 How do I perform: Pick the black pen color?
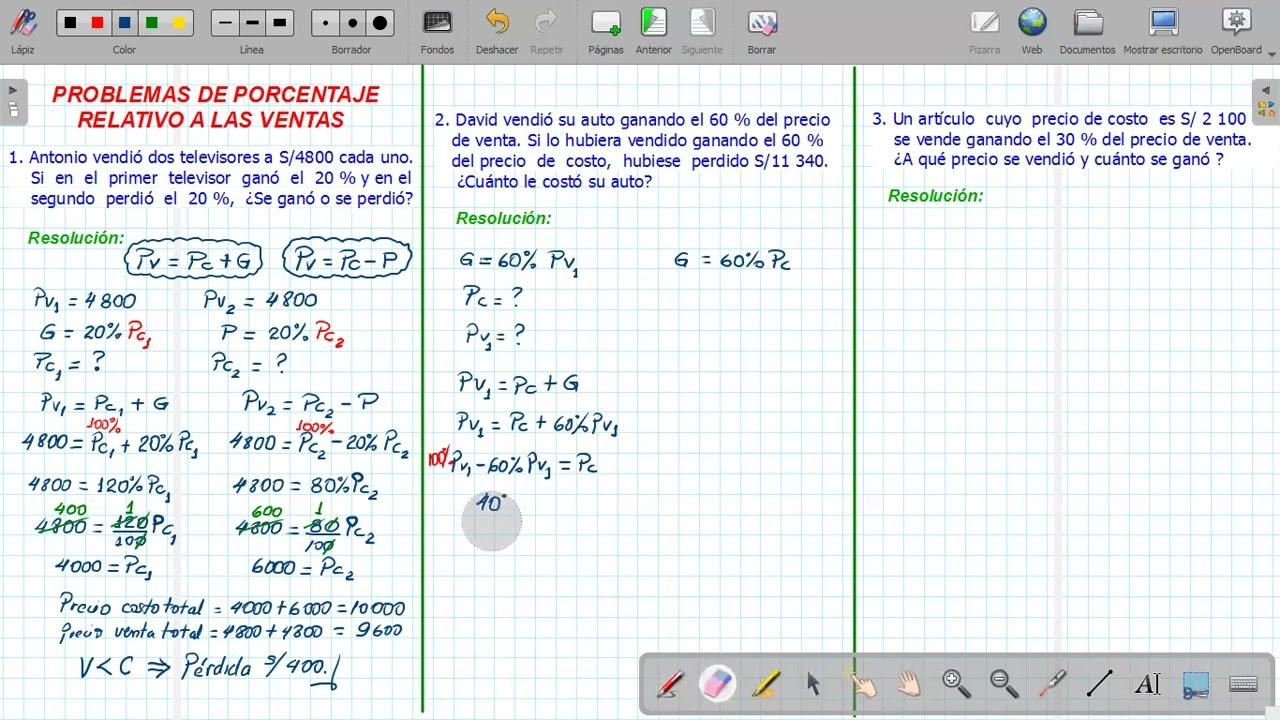click(70, 23)
